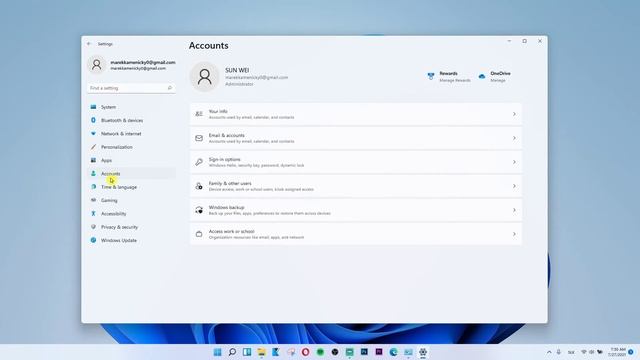The width and height of the screenshot is (640, 360).
Task: Click the Settings gear in the taskbar
Action: pos(423,352)
